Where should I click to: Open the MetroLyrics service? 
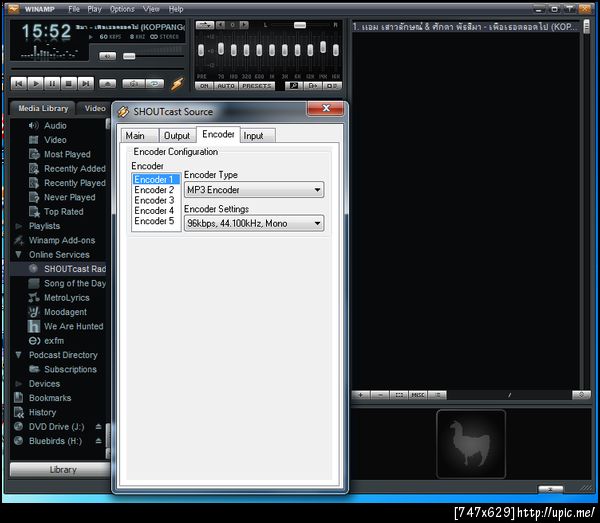click(67, 298)
